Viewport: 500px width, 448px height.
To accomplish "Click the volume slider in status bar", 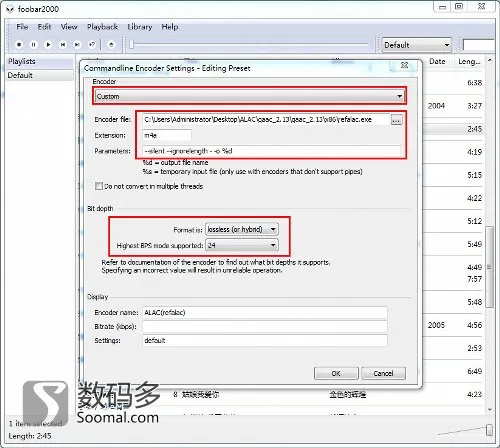I will coord(489,430).
